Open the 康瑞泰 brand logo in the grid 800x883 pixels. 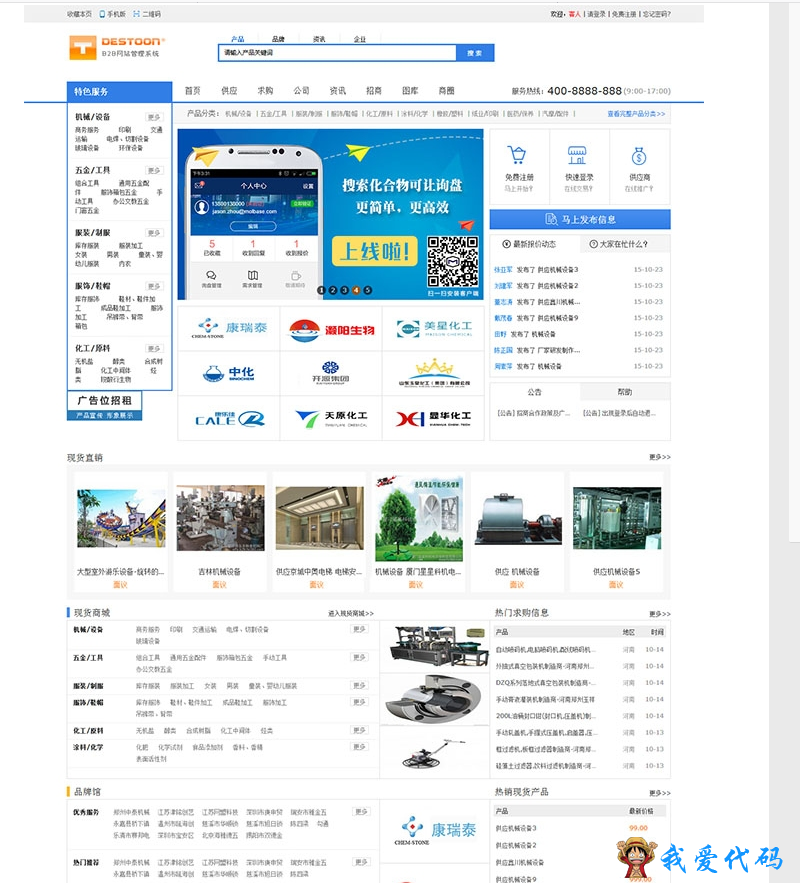(x=229, y=328)
